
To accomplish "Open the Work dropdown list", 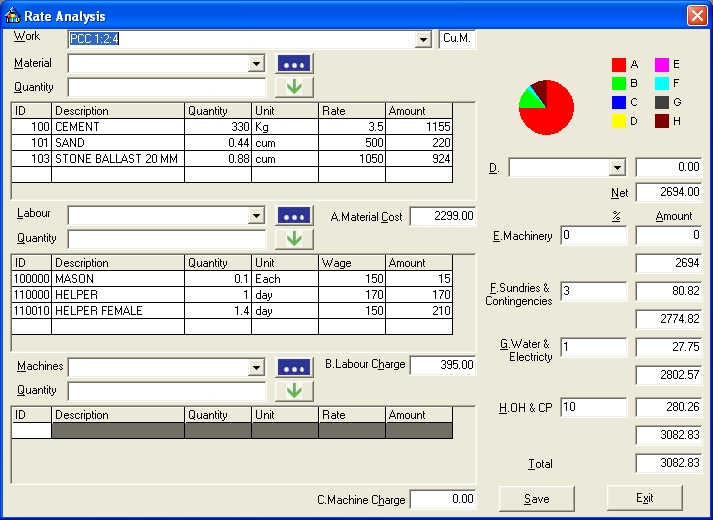I will pyautogui.click(x=423, y=40).
